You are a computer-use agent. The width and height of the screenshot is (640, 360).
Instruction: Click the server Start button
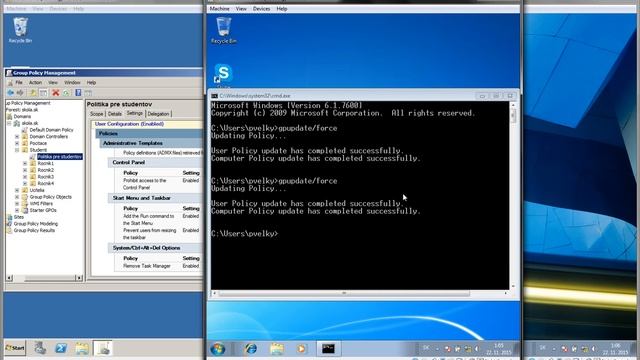(15, 348)
